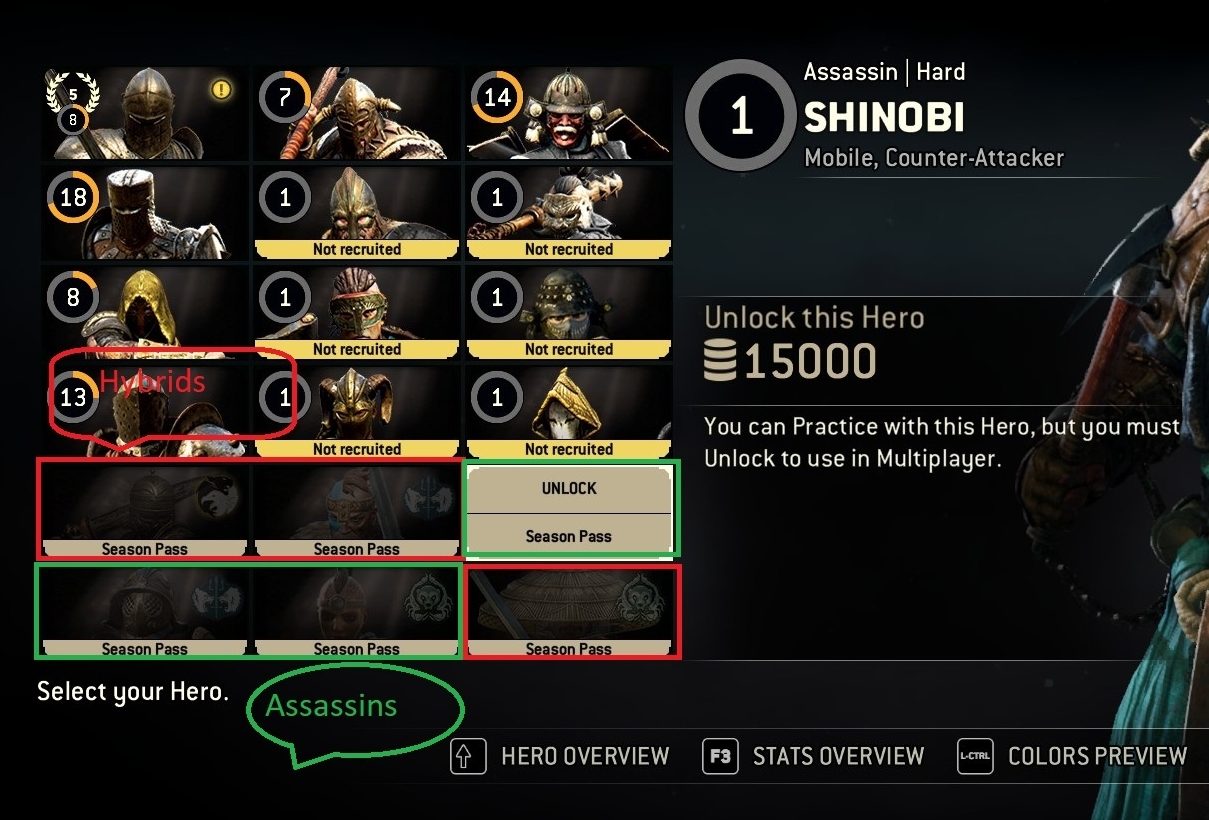Image resolution: width=1209 pixels, height=820 pixels.
Task: Choose the level 18 knight hero
Action: point(144,213)
